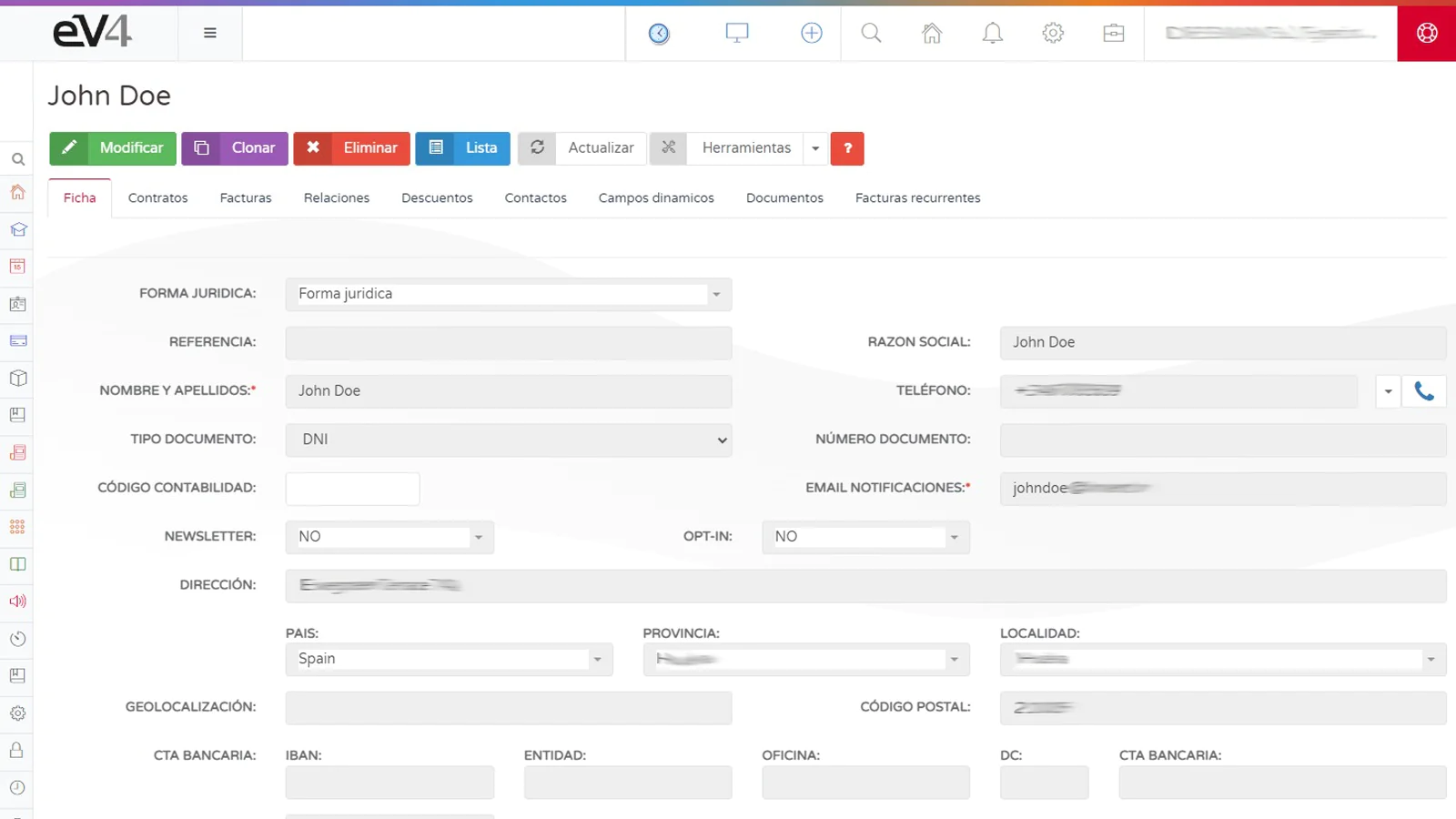This screenshot has width=1456, height=819.
Task: Click the clock icon in the top bar
Action: (659, 34)
